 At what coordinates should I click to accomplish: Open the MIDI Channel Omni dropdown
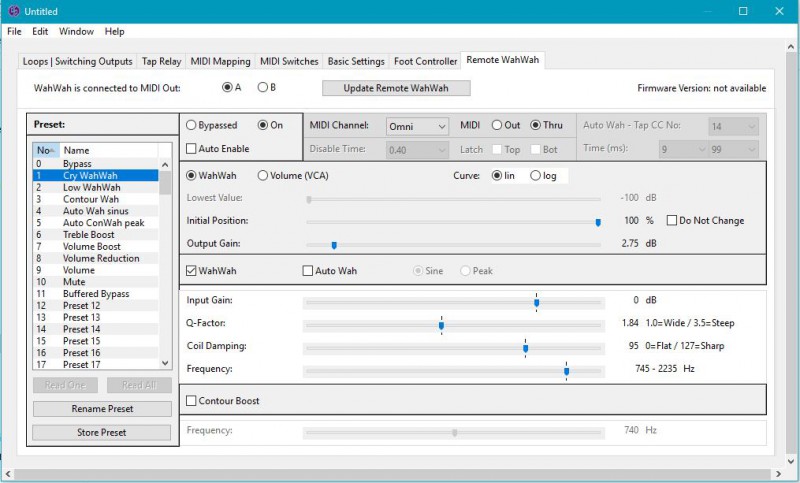pyautogui.click(x=417, y=126)
